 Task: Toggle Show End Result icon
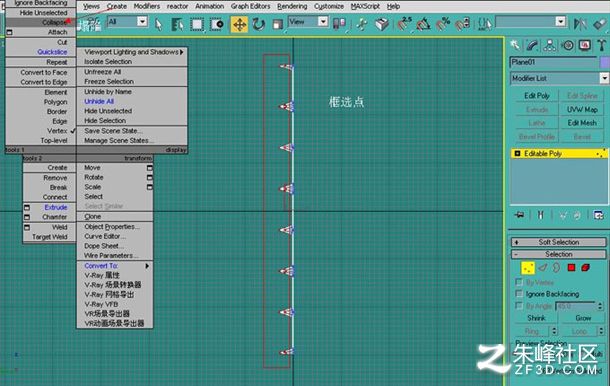[x=540, y=215]
